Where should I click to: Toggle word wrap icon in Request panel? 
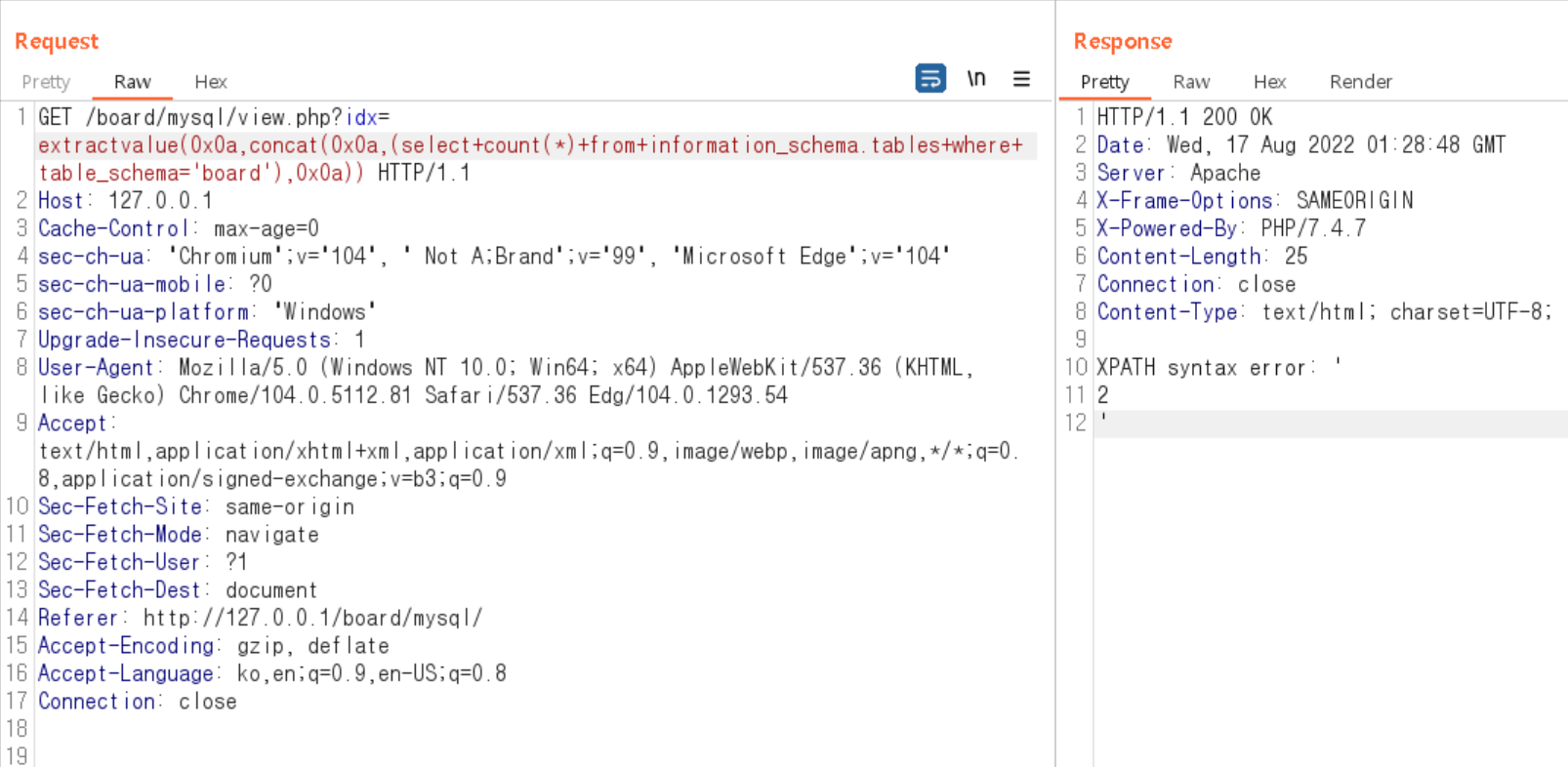tap(930, 78)
